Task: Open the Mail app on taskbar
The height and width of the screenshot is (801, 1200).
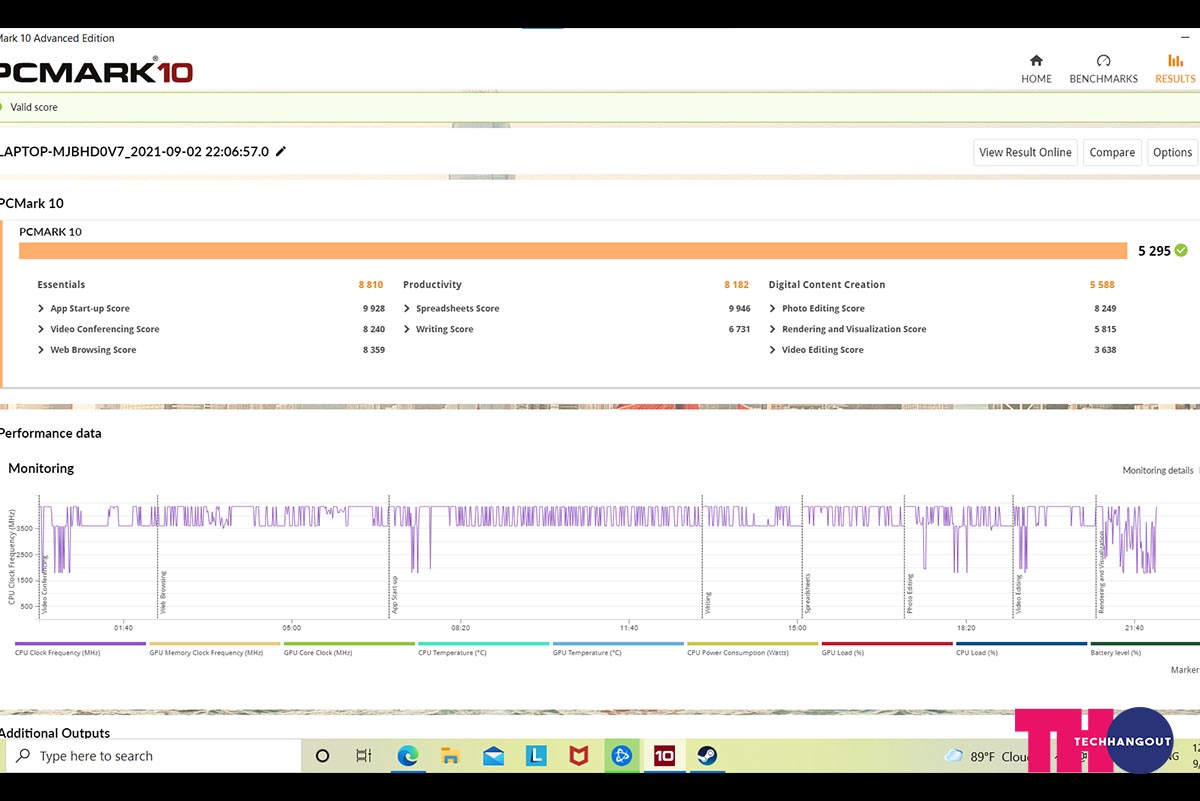Action: [493, 756]
